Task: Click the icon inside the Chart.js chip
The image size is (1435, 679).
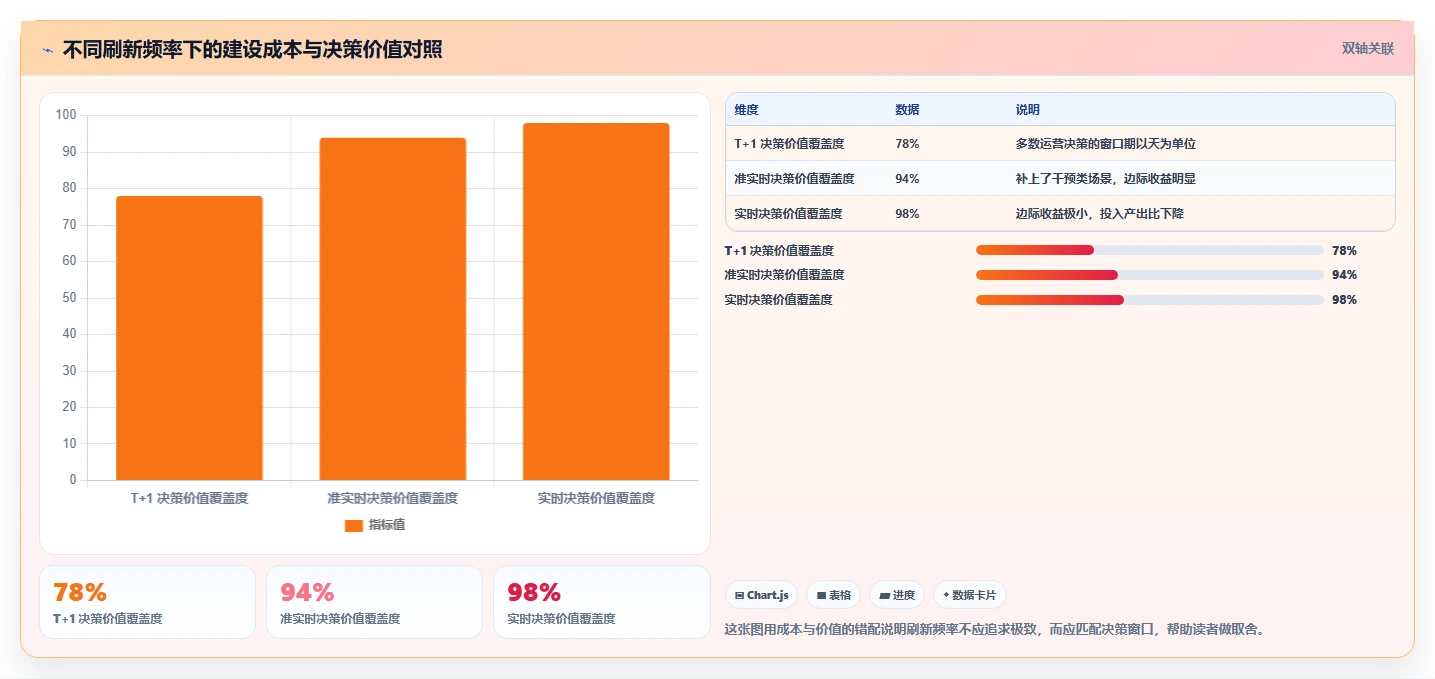Action: tap(739, 596)
